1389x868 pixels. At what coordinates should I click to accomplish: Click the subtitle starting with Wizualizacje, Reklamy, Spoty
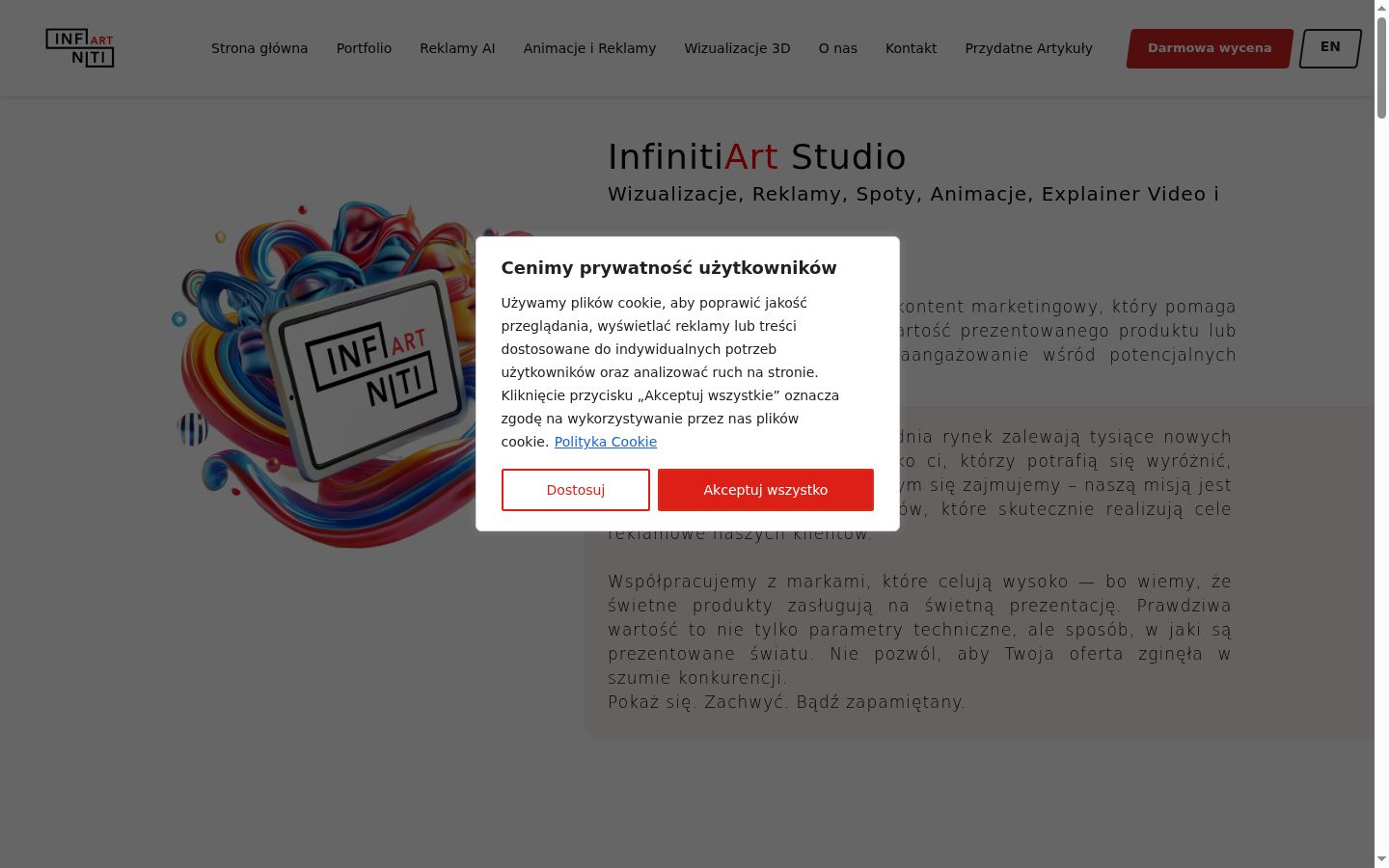click(x=913, y=194)
